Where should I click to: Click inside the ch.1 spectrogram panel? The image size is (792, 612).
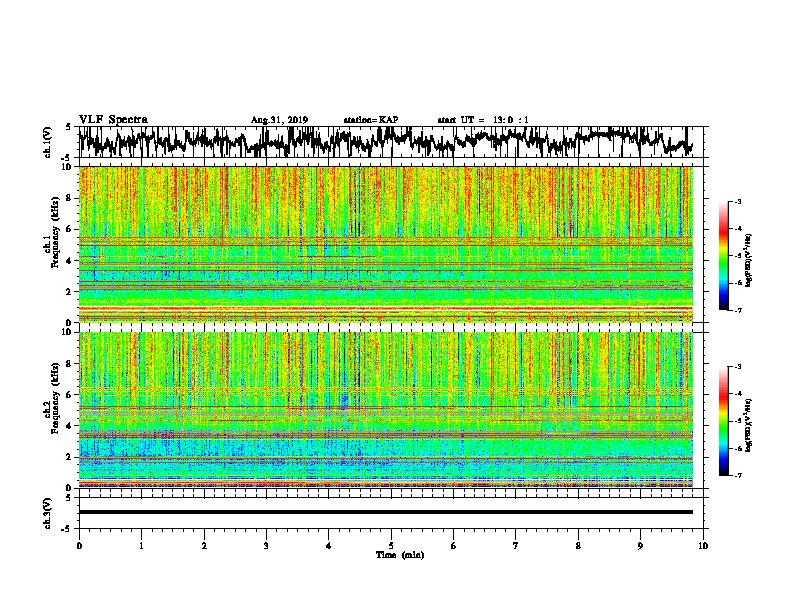click(385, 244)
